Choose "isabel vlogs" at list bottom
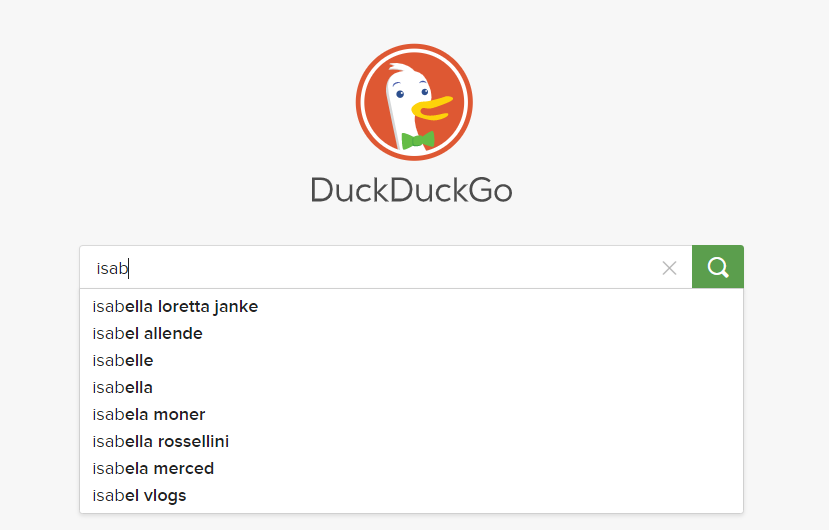The height and width of the screenshot is (530, 829). (x=411, y=496)
